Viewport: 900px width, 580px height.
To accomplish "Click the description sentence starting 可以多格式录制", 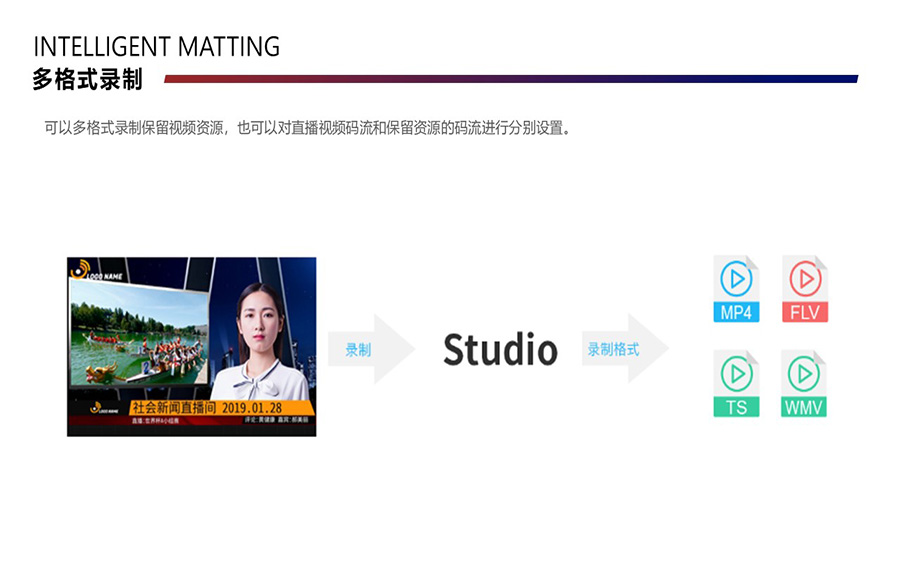I will [x=308, y=127].
